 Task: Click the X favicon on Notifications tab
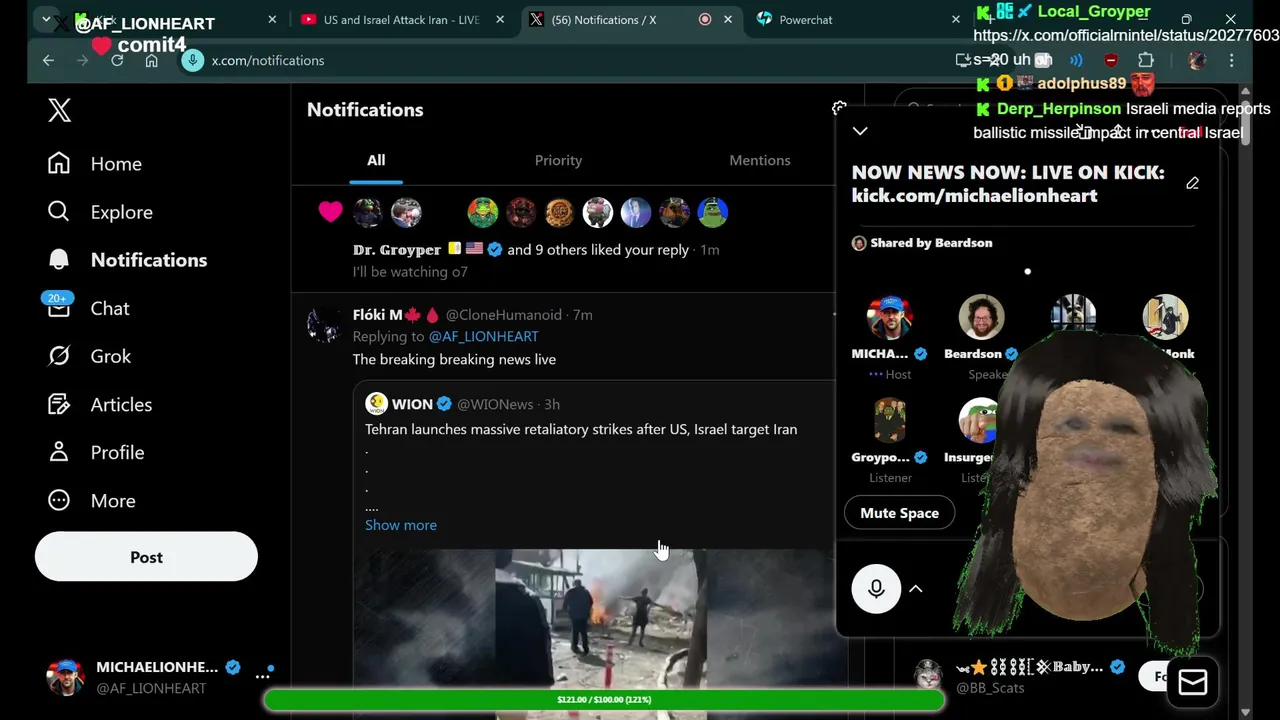click(x=536, y=19)
